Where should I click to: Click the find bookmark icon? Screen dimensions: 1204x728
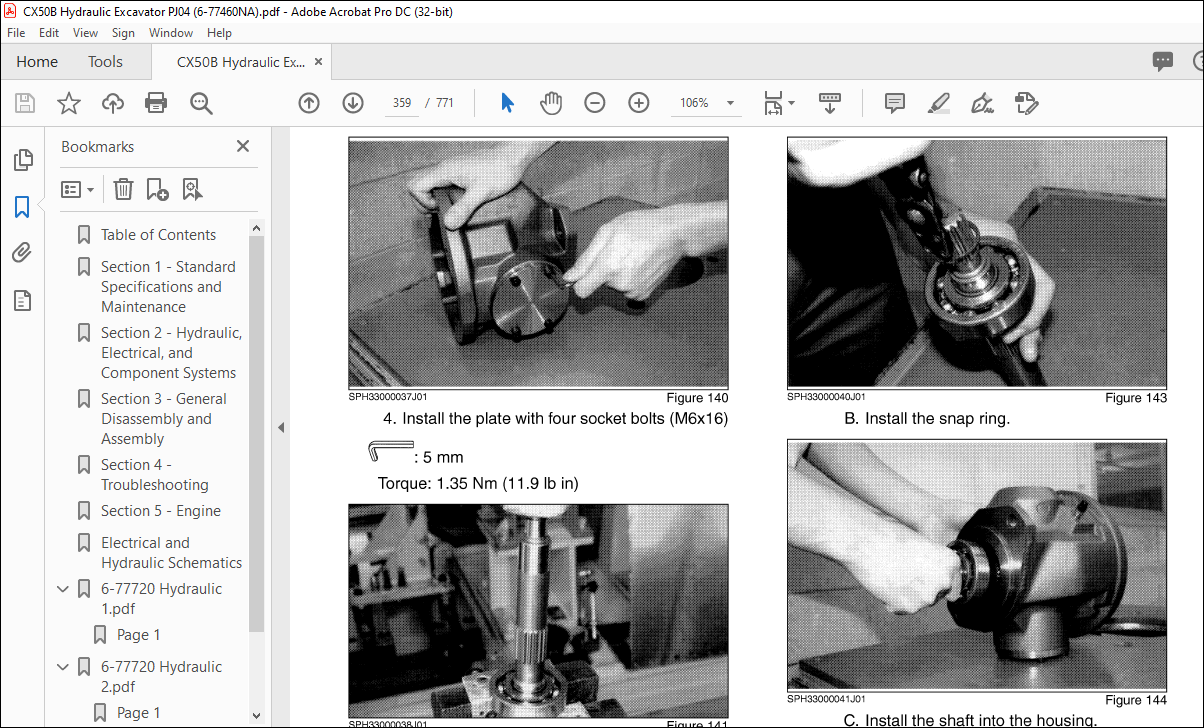192,189
